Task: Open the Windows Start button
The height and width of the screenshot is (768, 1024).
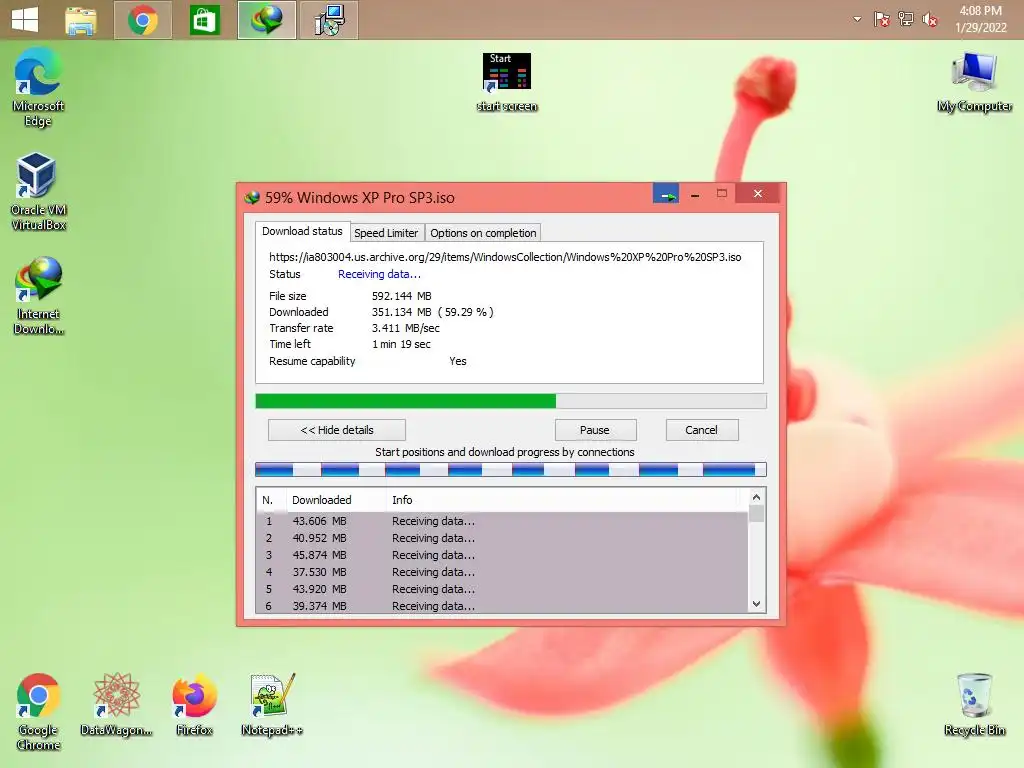Action: [x=25, y=20]
